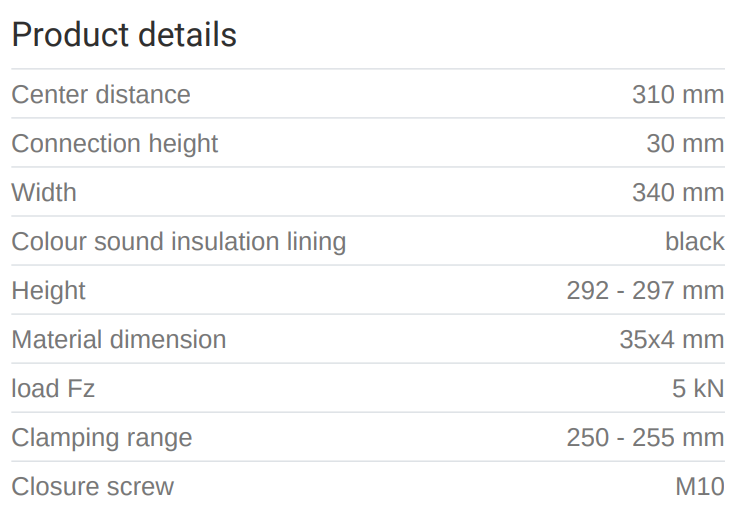Click the Clamping range label

101,438
